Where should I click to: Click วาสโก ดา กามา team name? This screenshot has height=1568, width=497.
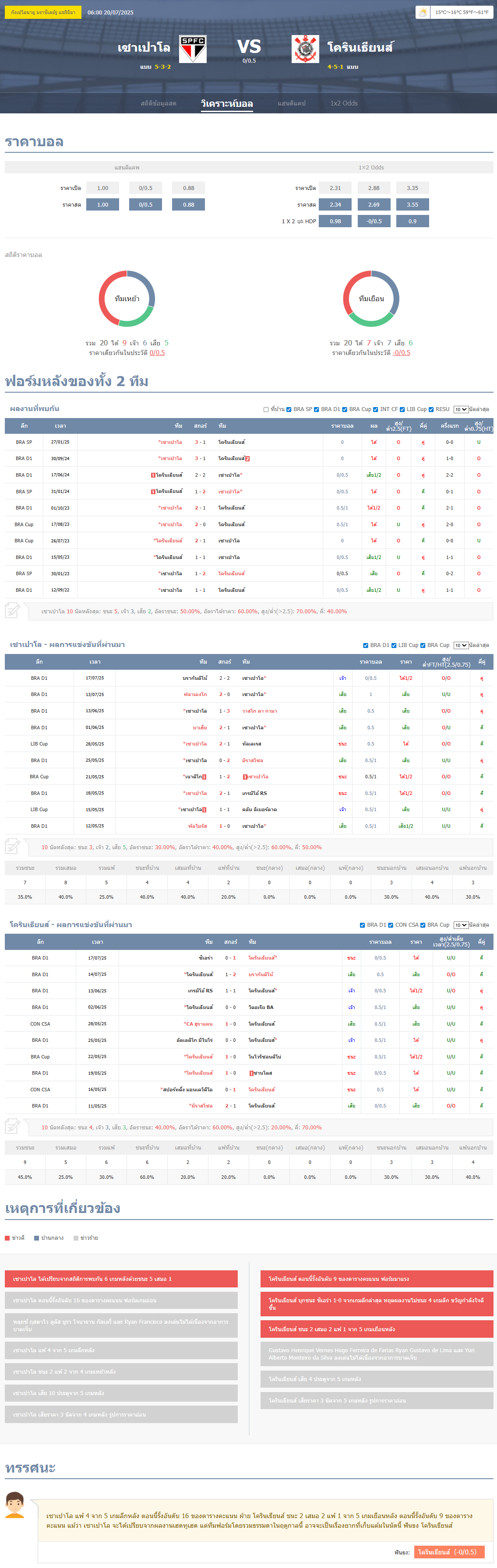point(260,711)
